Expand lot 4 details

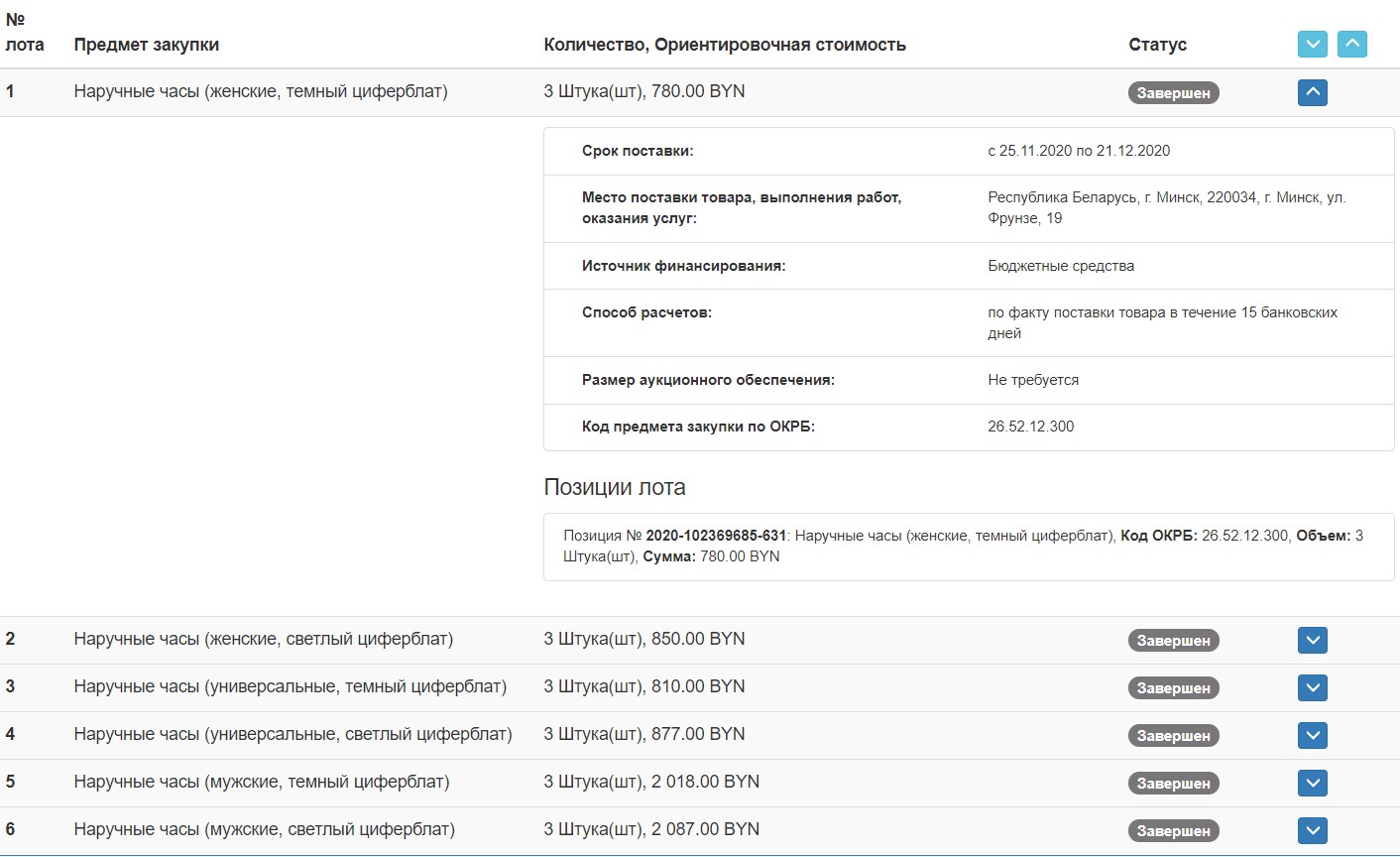(x=1312, y=735)
